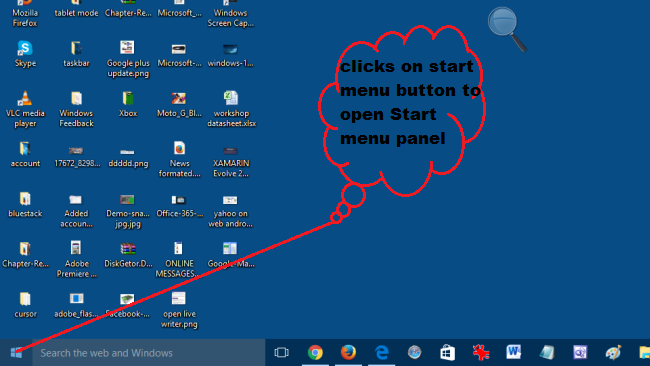Screen dimensions: 650x366
Task: Select the workshop datasheet.xlsx file
Action: (231, 109)
